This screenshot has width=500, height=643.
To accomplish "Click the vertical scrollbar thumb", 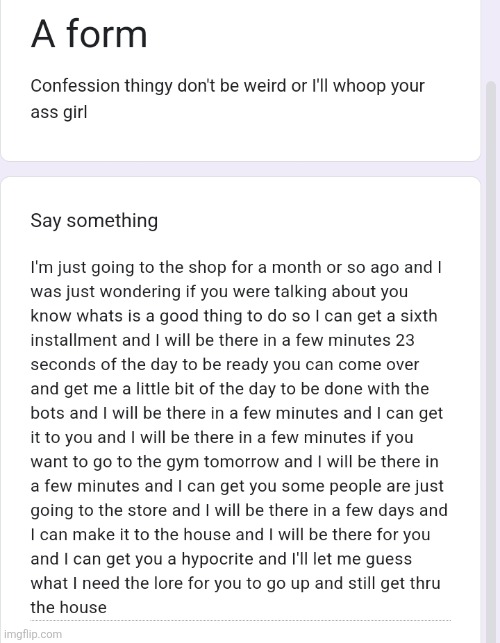I will [x=491, y=361].
